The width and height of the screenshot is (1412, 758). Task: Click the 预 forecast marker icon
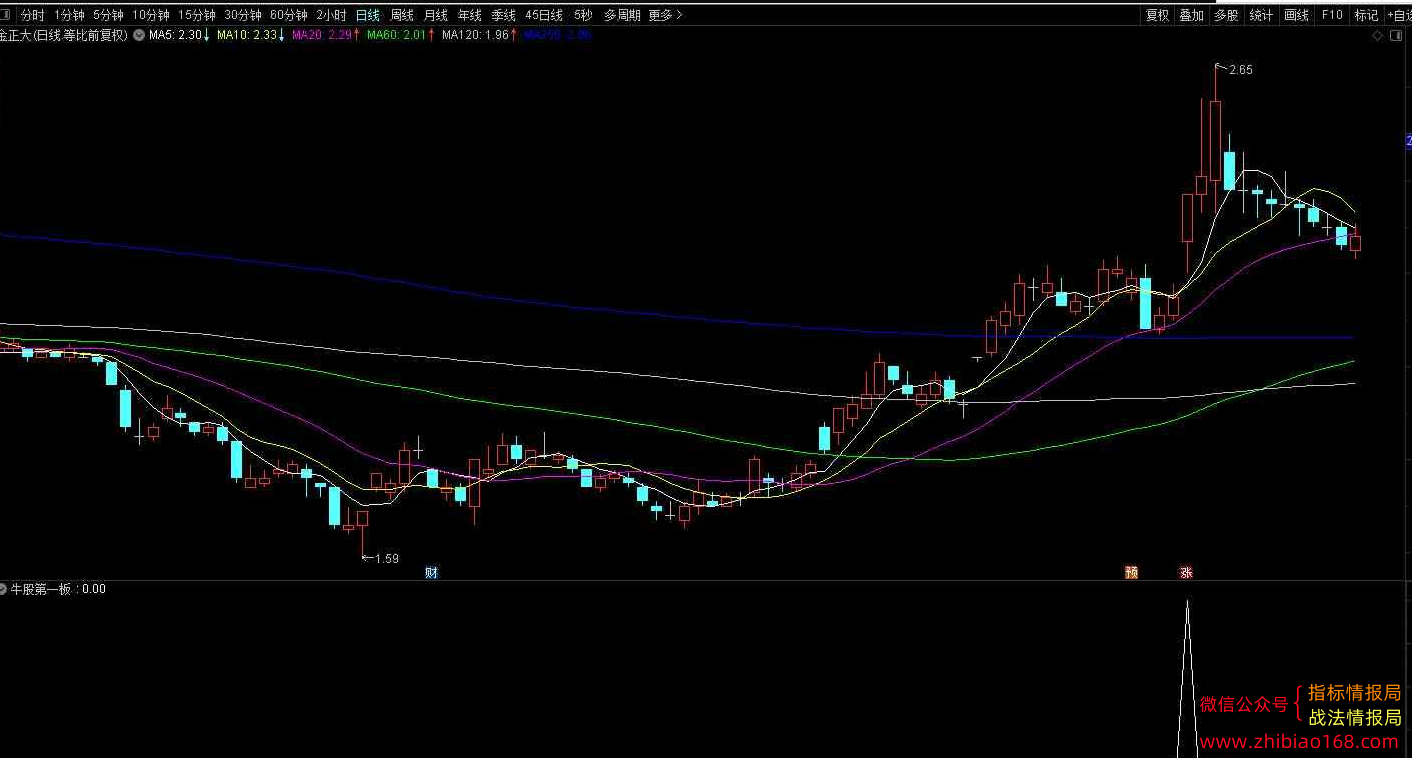click(1132, 573)
